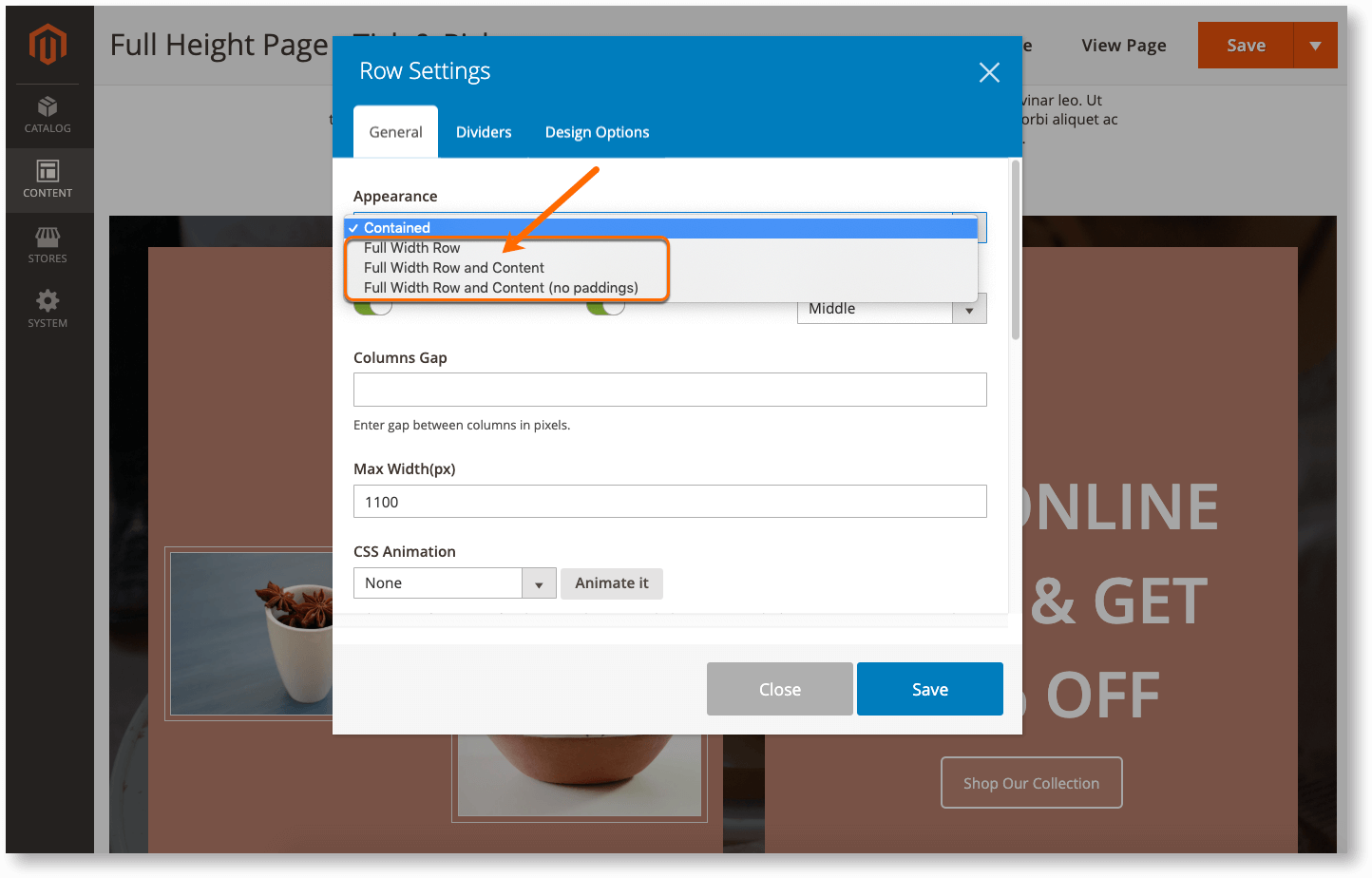
Task: Select the Content section icon
Action: tap(48, 180)
